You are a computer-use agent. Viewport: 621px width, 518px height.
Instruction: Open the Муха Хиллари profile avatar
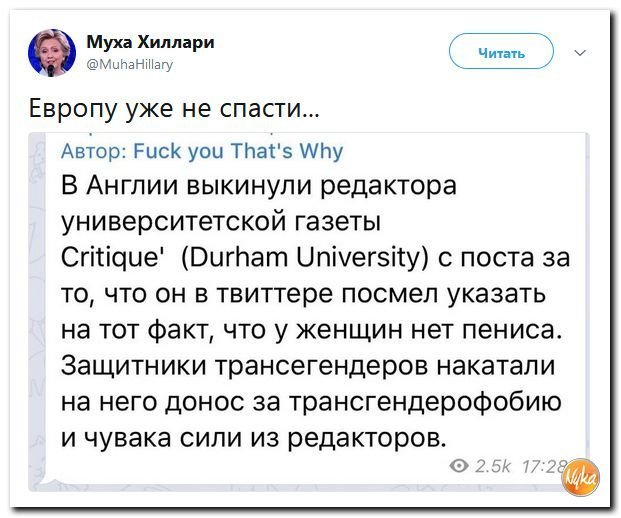(x=52, y=53)
